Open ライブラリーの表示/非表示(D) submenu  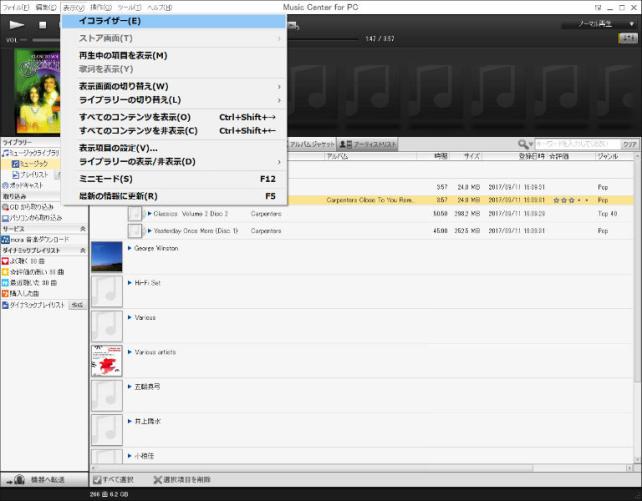coord(174,162)
